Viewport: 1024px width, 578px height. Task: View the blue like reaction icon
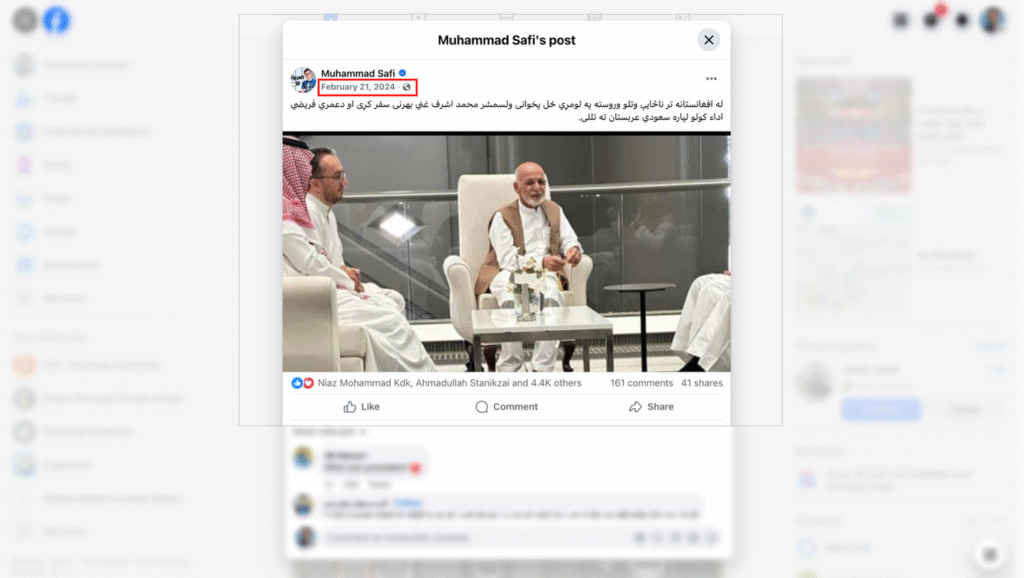pyautogui.click(x=296, y=383)
